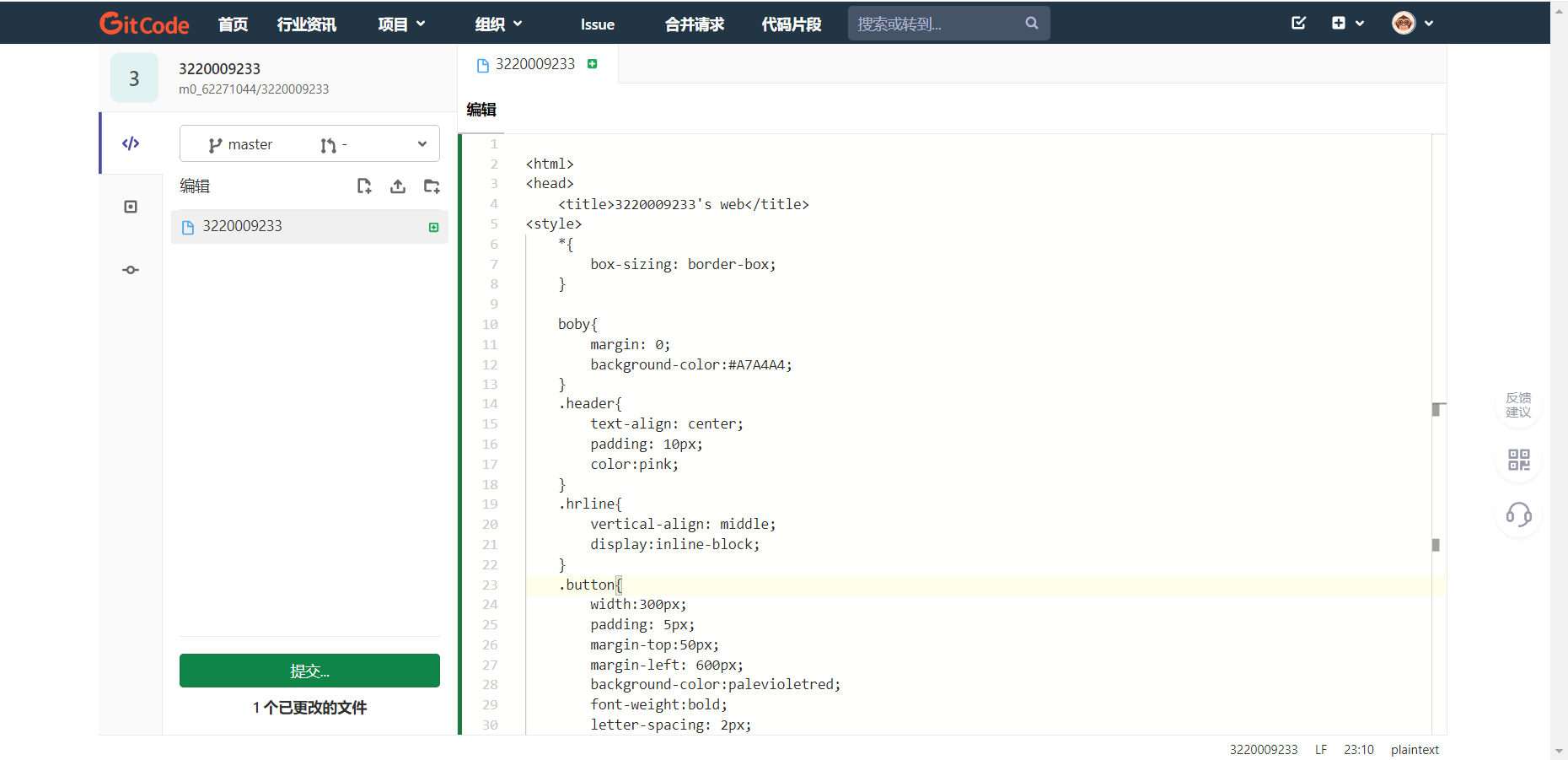The image size is (1568, 760).
Task: Click the new file icon
Action: (x=364, y=186)
